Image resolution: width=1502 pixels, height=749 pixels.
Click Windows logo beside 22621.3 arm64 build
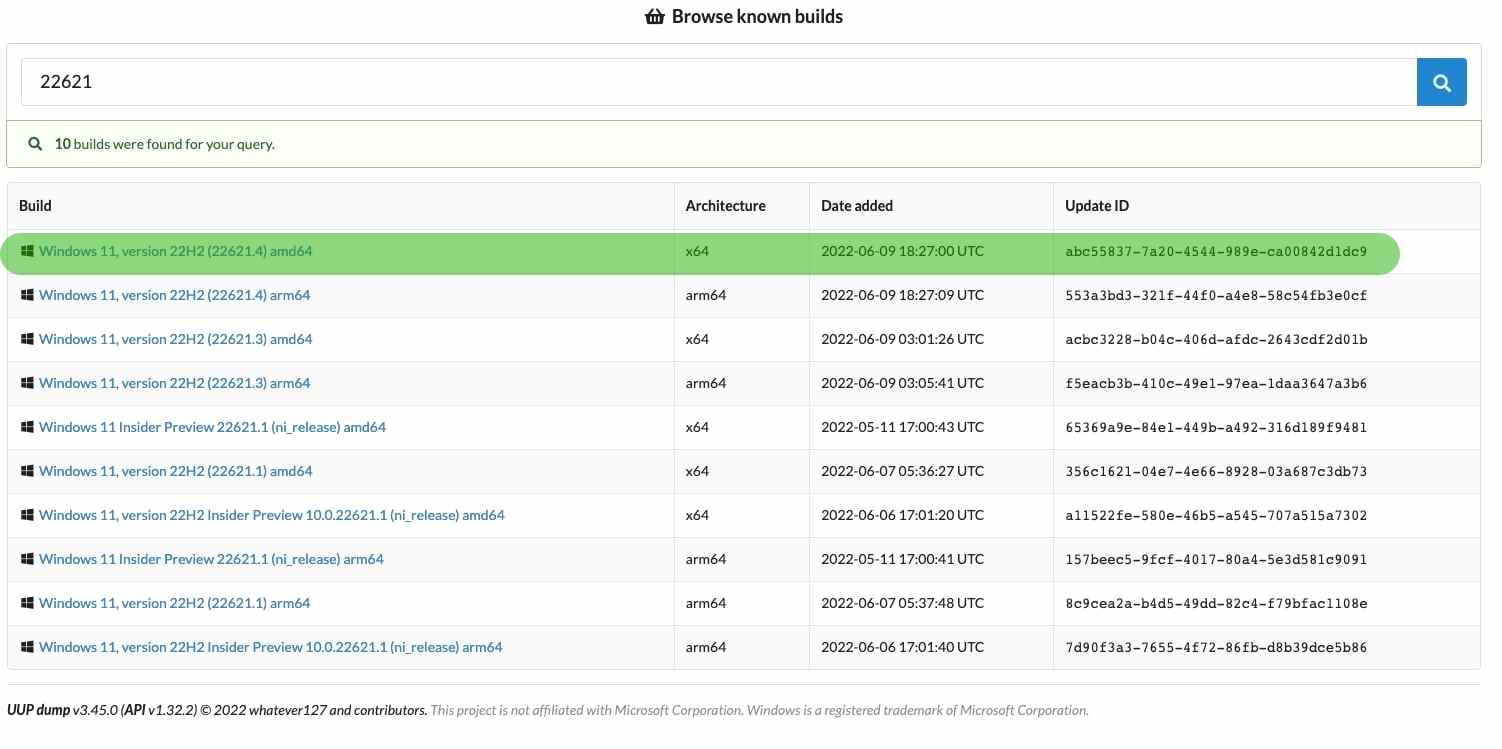[27, 383]
